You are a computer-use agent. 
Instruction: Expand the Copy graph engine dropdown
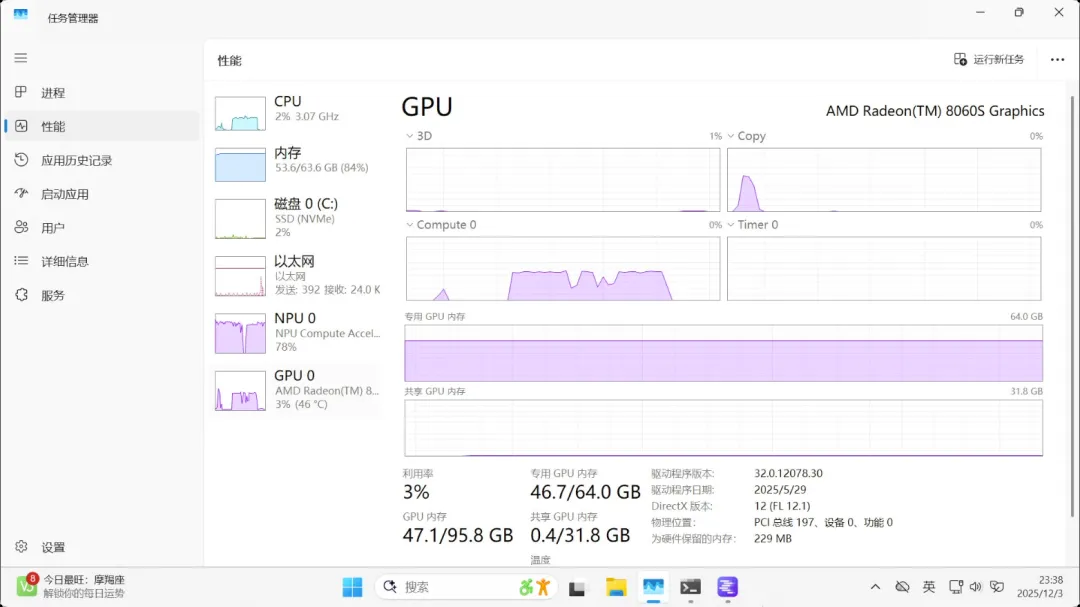pyautogui.click(x=731, y=136)
